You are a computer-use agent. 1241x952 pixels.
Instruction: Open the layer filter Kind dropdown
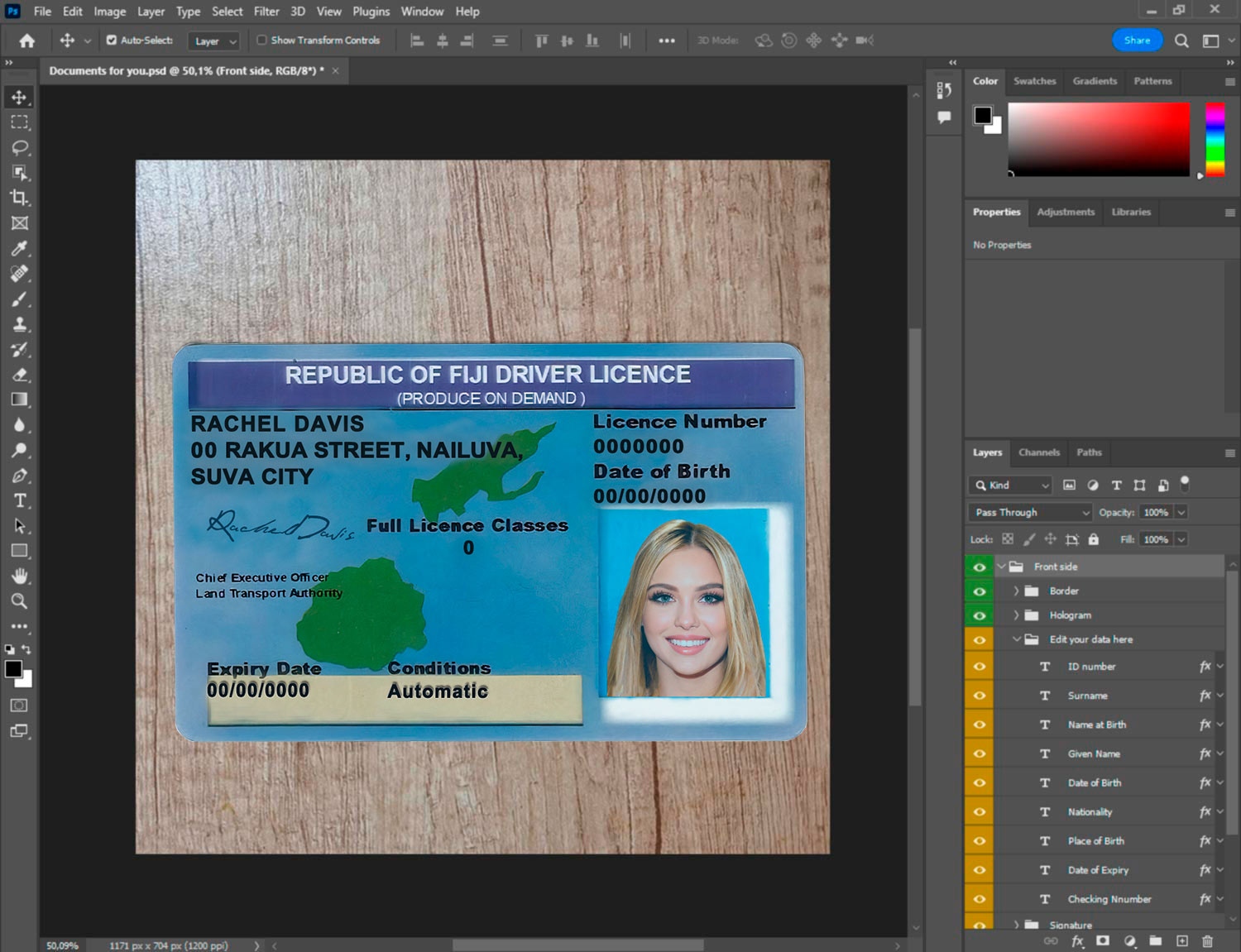1010,486
